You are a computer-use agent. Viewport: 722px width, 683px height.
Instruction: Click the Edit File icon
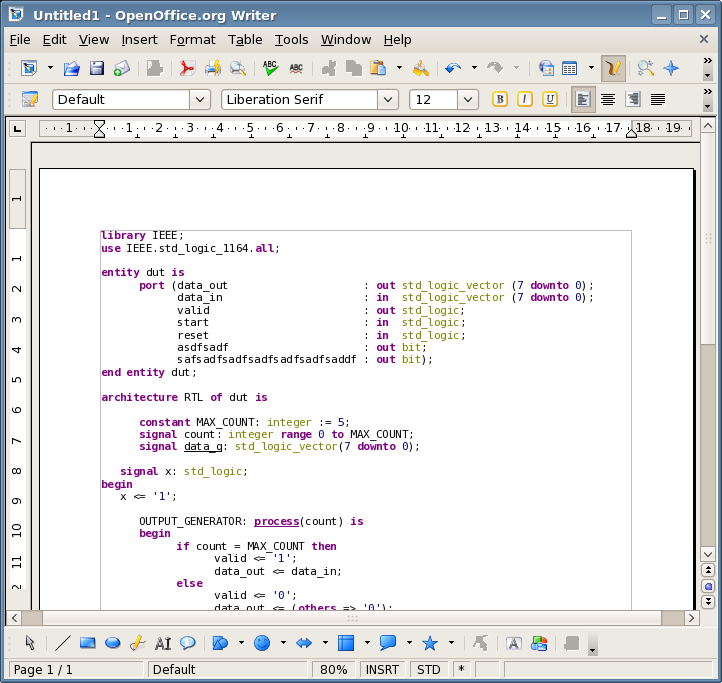154,68
